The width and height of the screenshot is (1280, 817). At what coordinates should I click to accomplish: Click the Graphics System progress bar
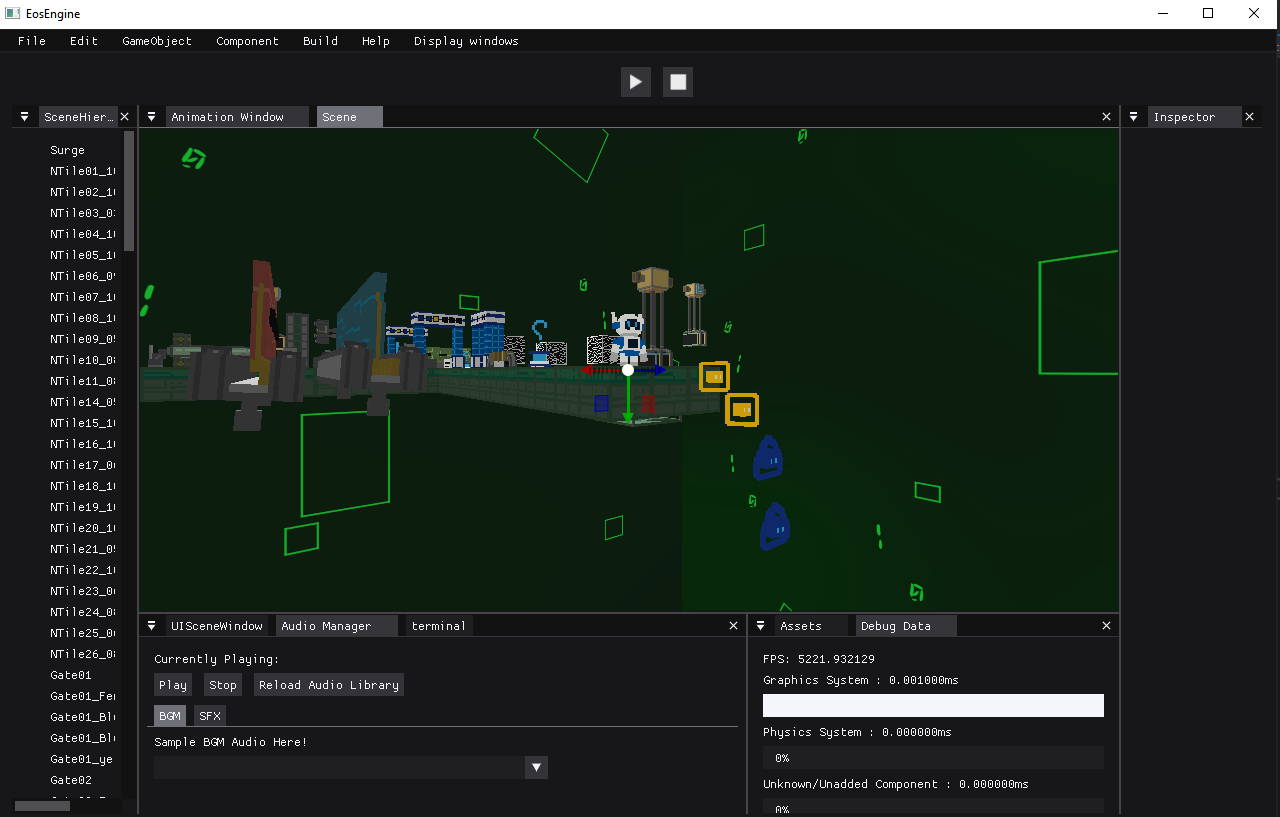(933, 706)
